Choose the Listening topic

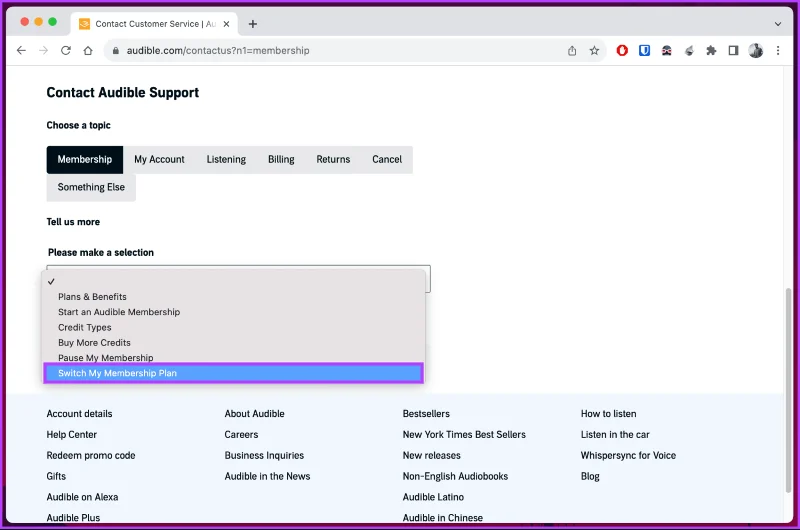pos(226,160)
